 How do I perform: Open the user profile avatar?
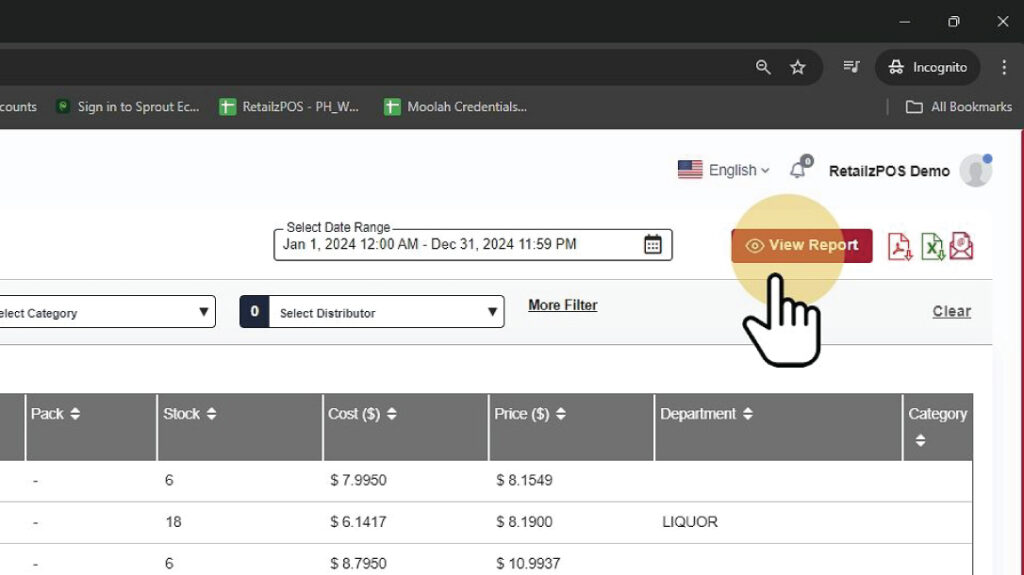[975, 171]
